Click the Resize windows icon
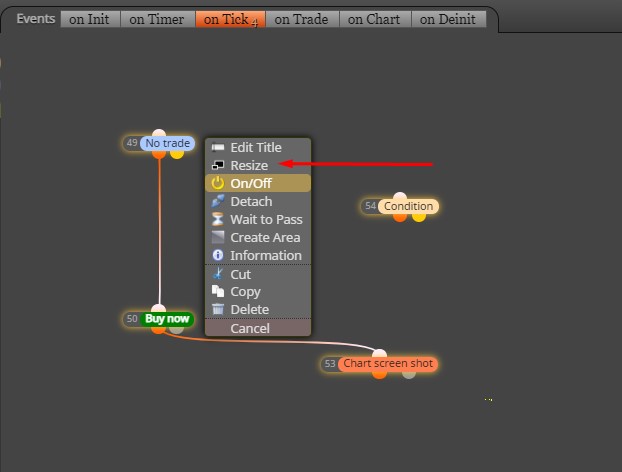Image resolution: width=622 pixels, height=472 pixels. coord(218,165)
